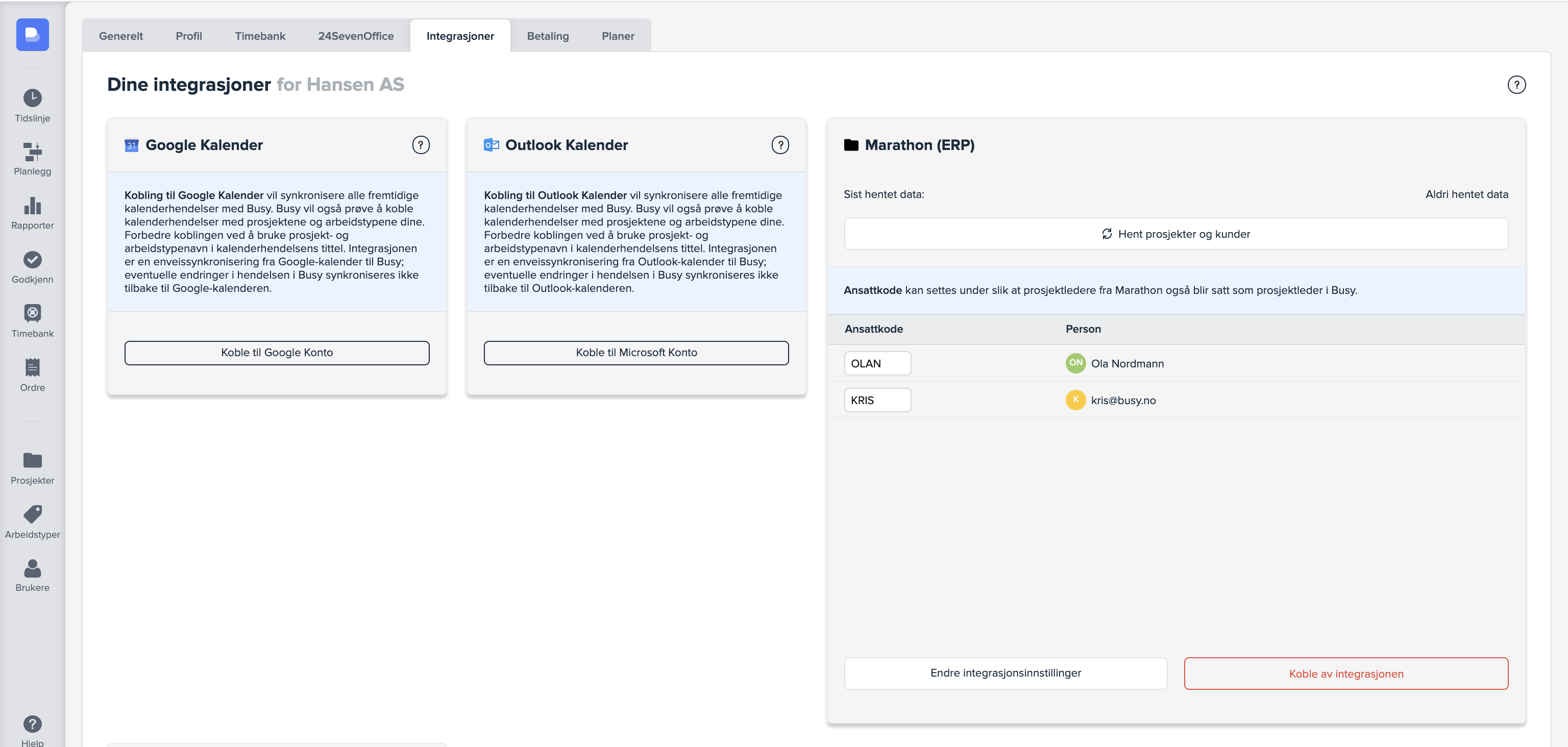
Task: Click Hent prosjekter og kunder button
Action: (1175, 234)
